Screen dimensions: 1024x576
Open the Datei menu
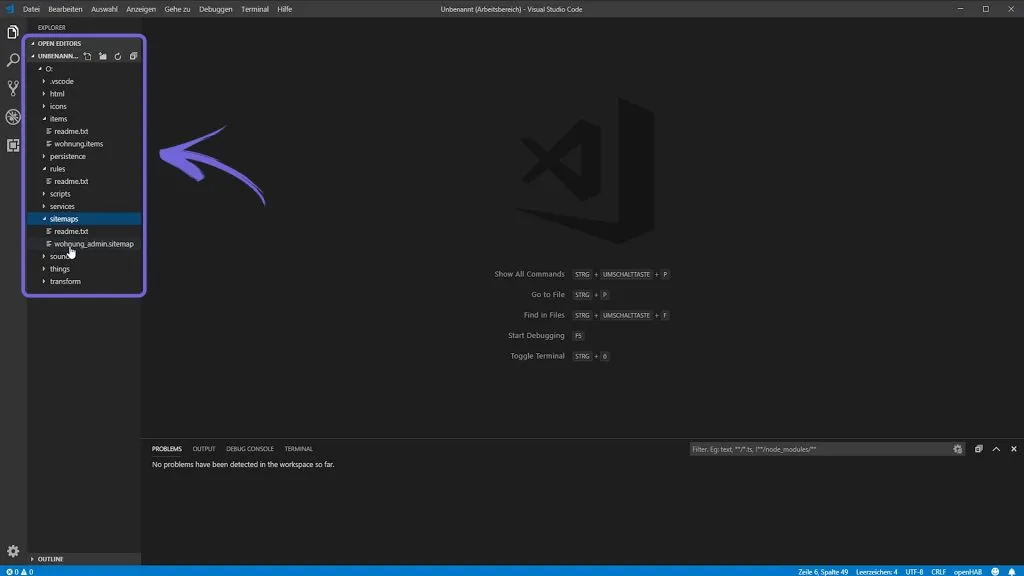coord(31,9)
